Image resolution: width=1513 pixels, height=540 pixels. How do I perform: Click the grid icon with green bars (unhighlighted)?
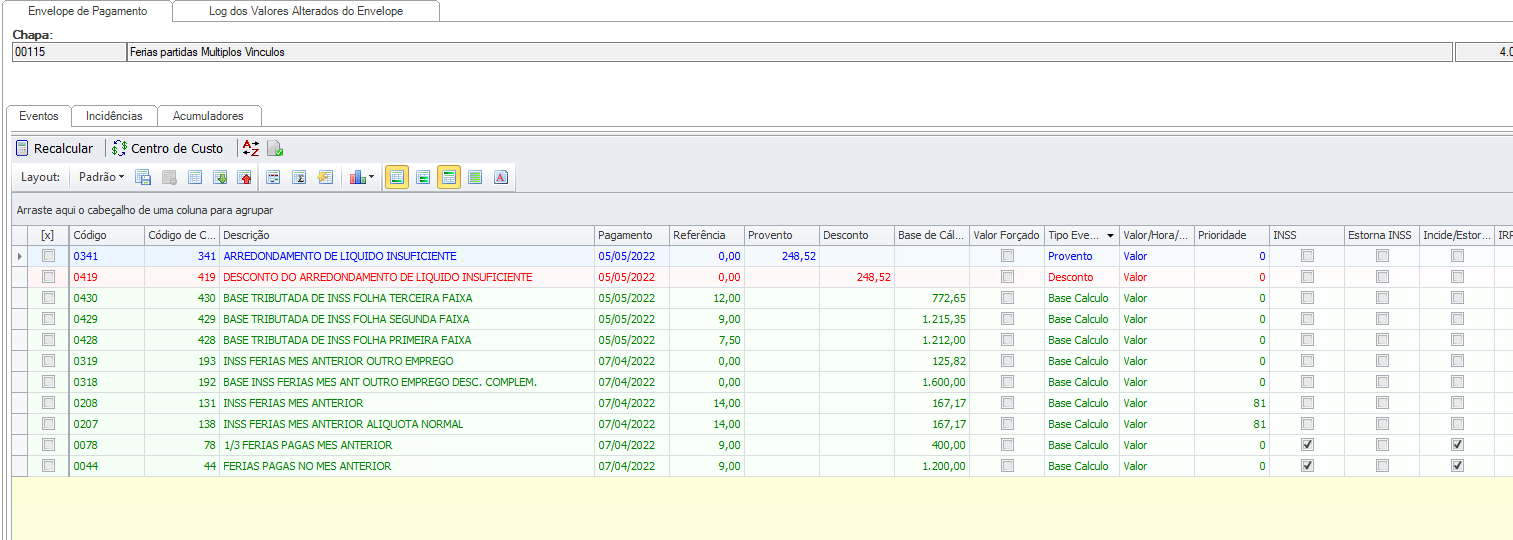[423, 177]
